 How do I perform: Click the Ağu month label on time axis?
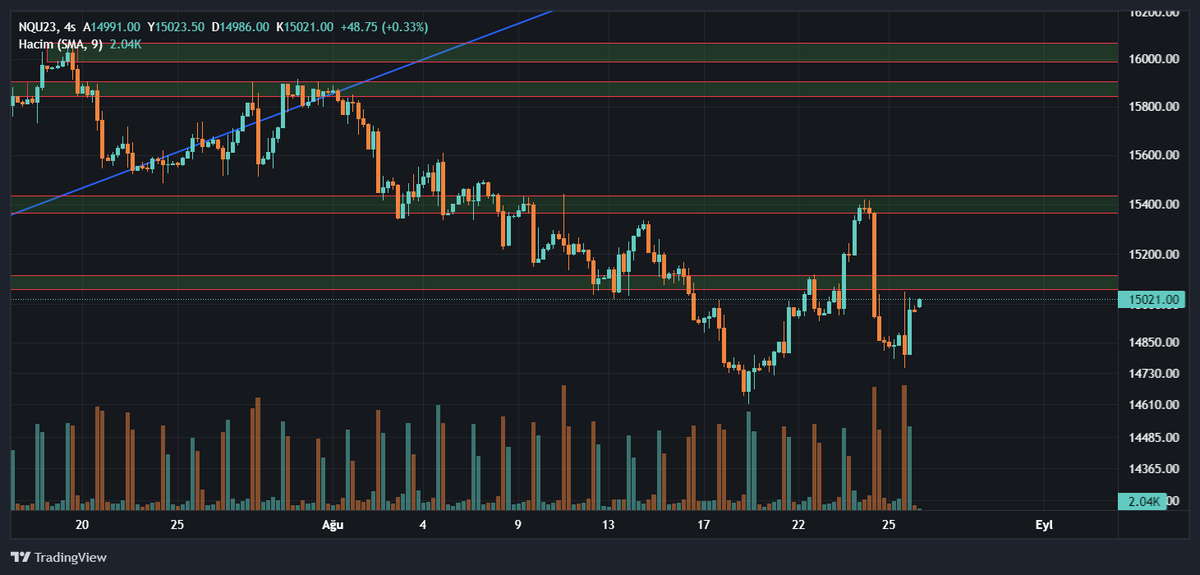pyautogui.click(x=331, y=525)
